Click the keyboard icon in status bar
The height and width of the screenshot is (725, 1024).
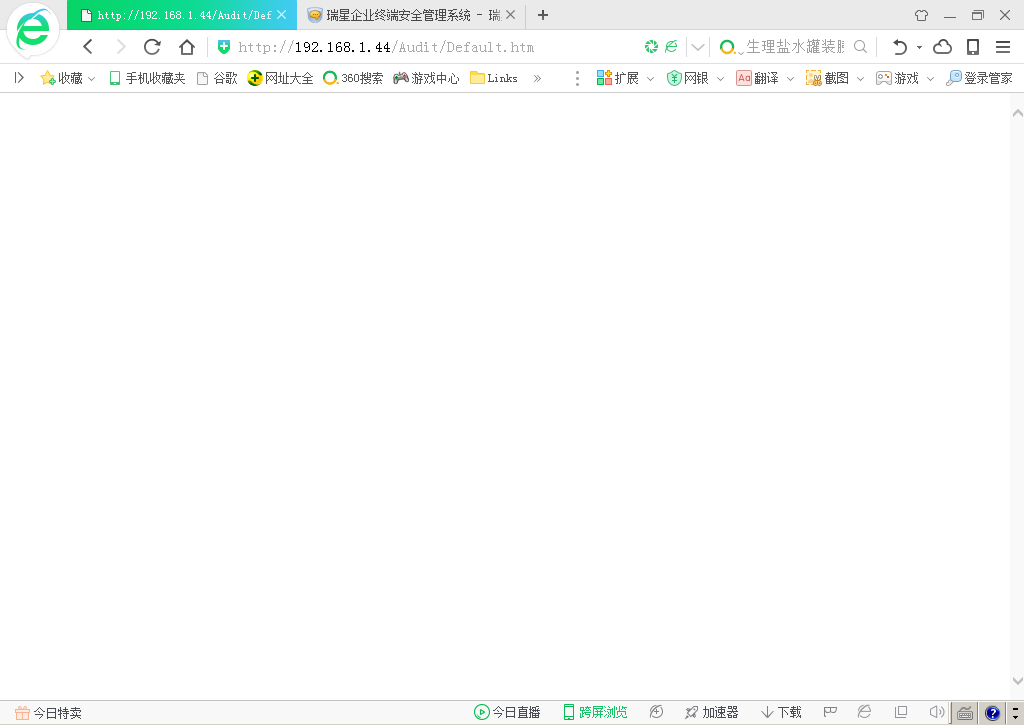point(965,713)
